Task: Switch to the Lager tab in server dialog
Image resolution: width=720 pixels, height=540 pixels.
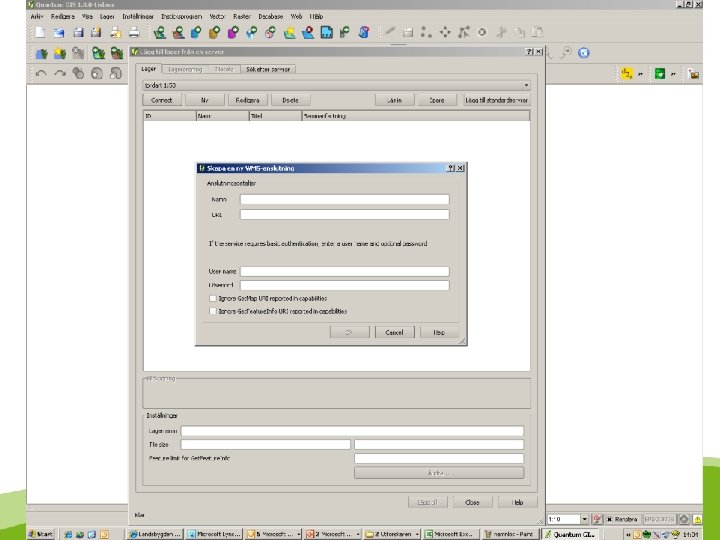Action: 149,69
